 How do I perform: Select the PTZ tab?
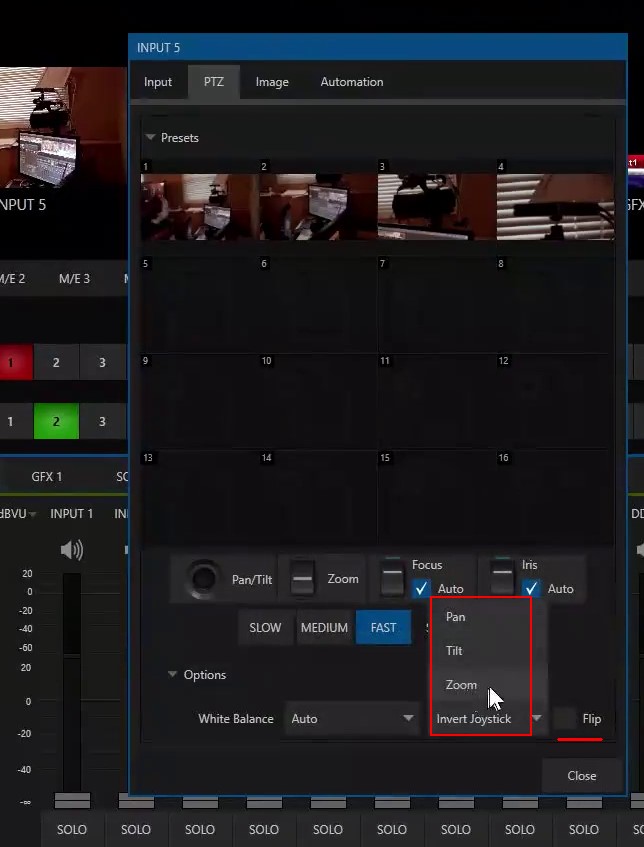213,82
